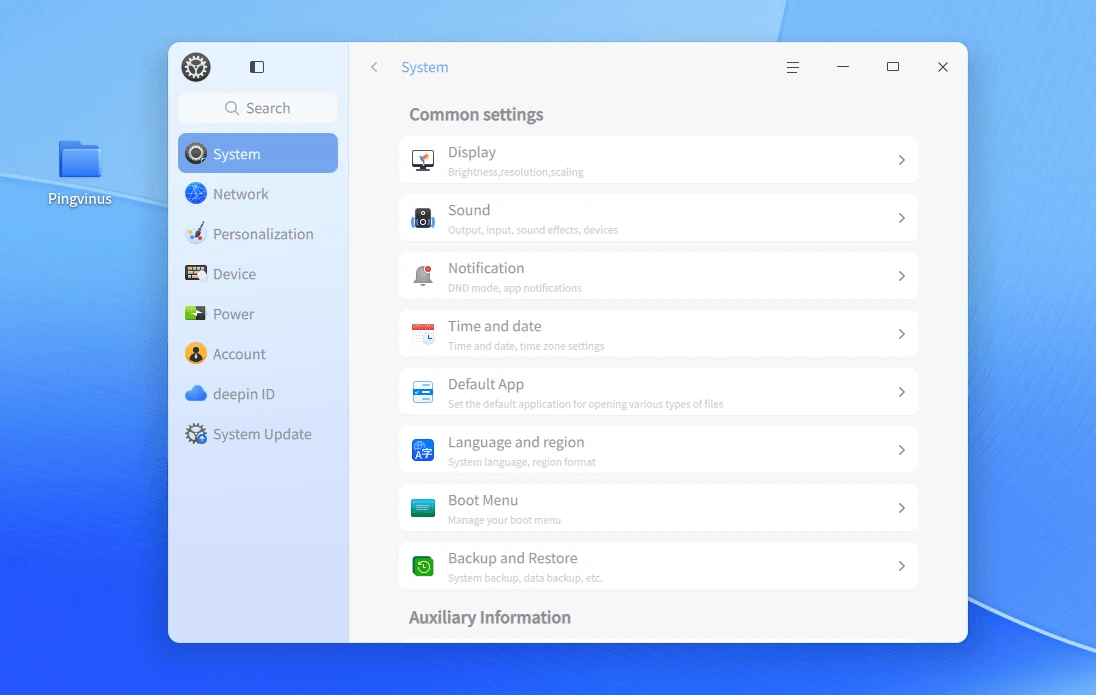Select the Account sidebar label
Viewport: 1096px width, 695px height.
(x=239, y=354)
